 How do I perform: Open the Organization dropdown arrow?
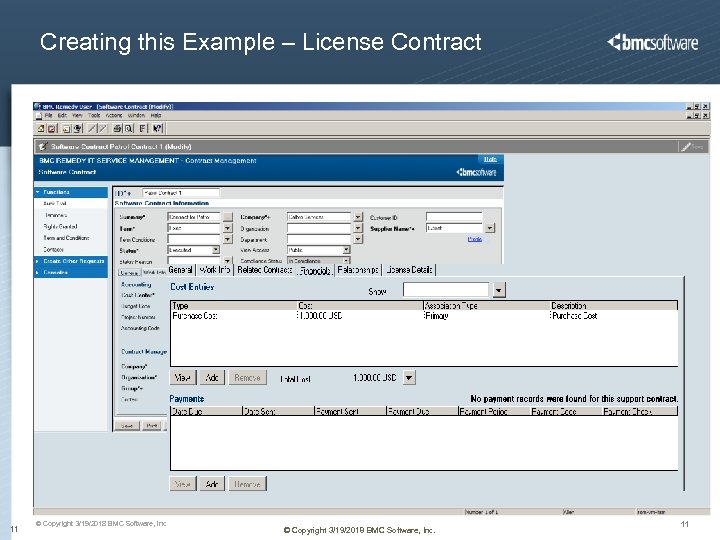coord(358,228)
